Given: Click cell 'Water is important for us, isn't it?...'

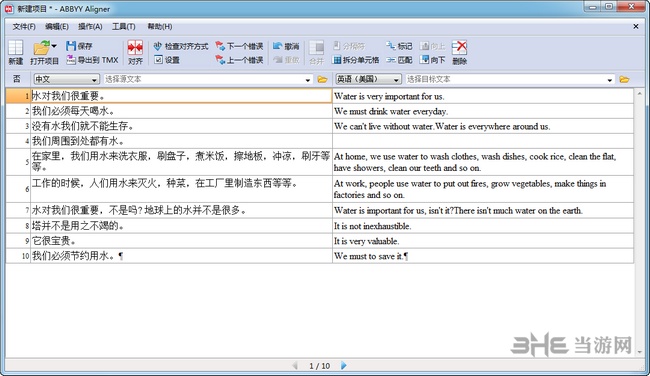Looking at the screenshot, I should click(483, 211).
